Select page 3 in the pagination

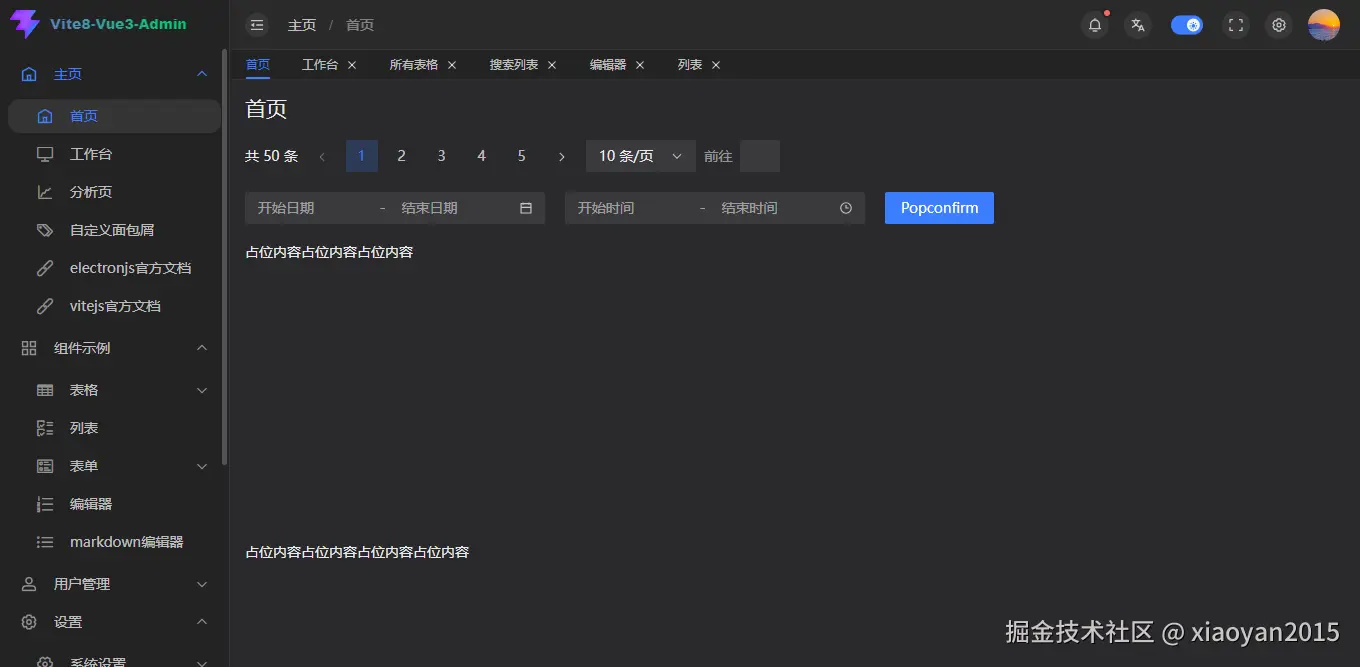[442, 156]
